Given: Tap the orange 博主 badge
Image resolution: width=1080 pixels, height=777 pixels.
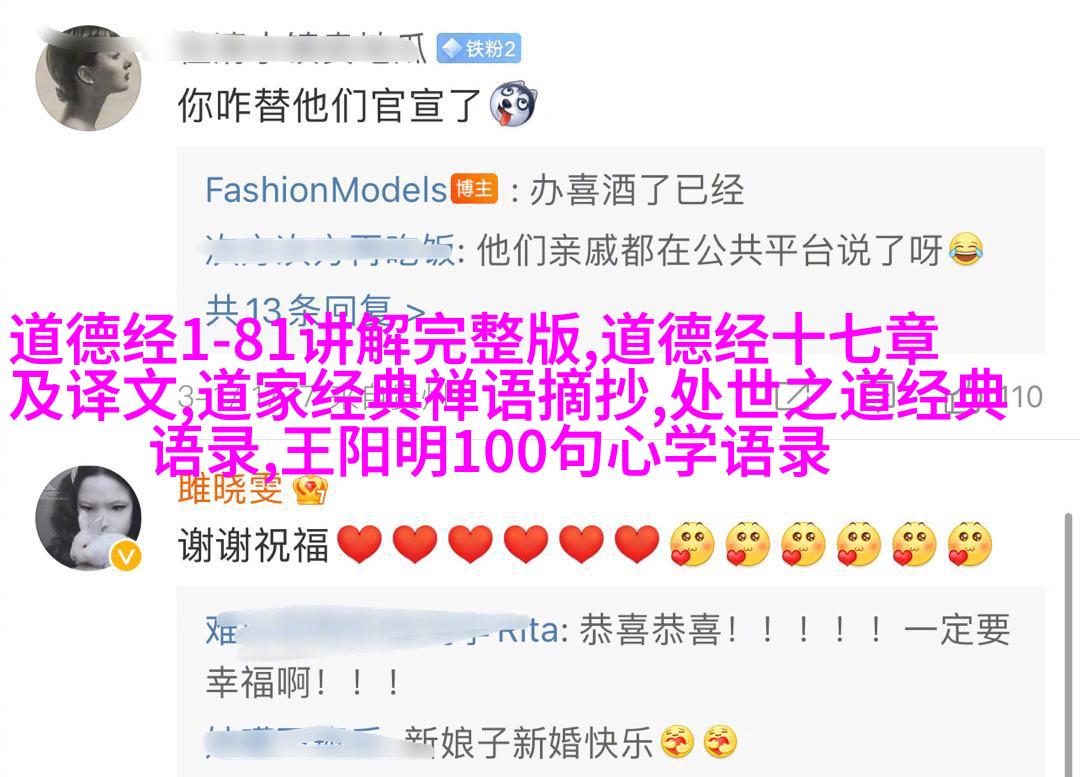Looking at the screenshot, I should 474,189.
